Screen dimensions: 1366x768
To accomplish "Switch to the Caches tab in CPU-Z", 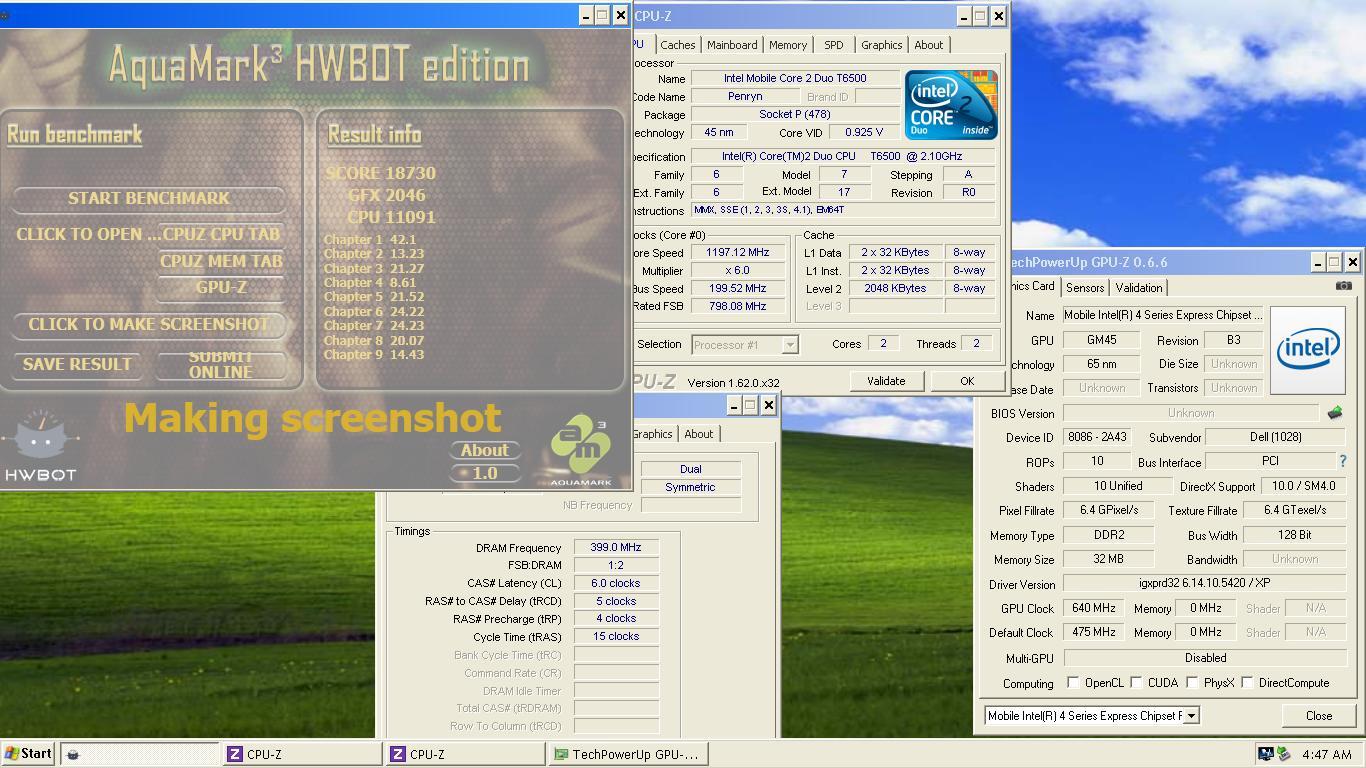I will pyautogui.click(x=677, y=45).
